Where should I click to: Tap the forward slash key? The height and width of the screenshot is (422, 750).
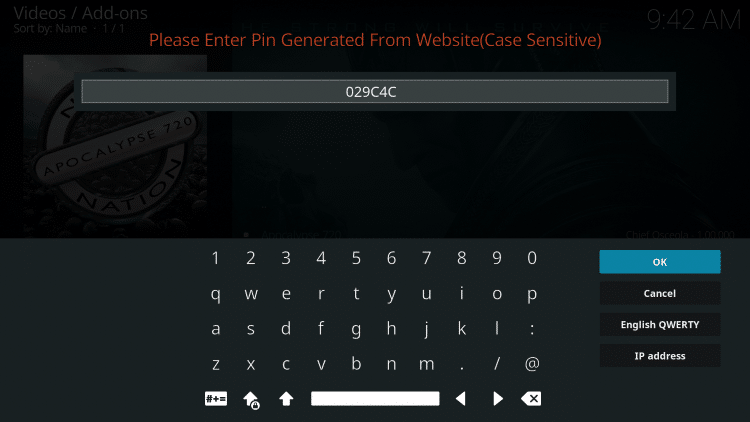tap(497, 364)
